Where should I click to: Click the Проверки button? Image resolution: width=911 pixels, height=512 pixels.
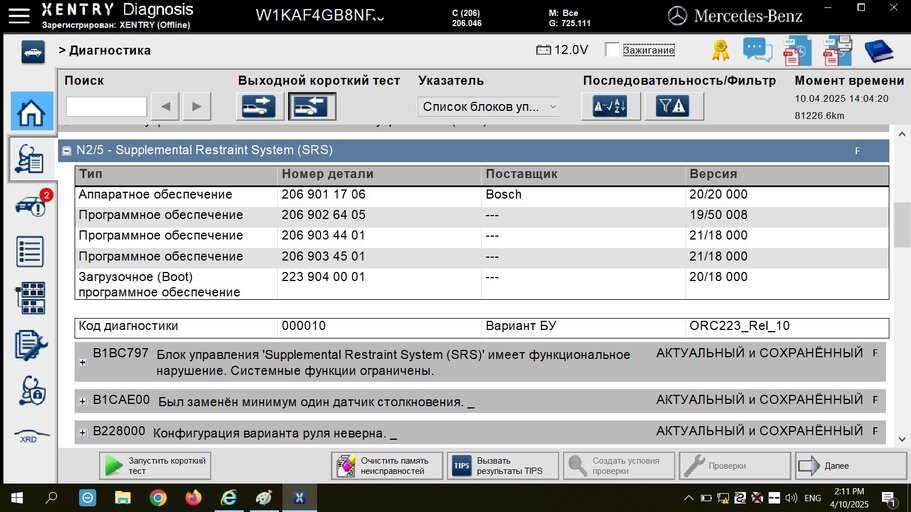click(x=735, y=466)
